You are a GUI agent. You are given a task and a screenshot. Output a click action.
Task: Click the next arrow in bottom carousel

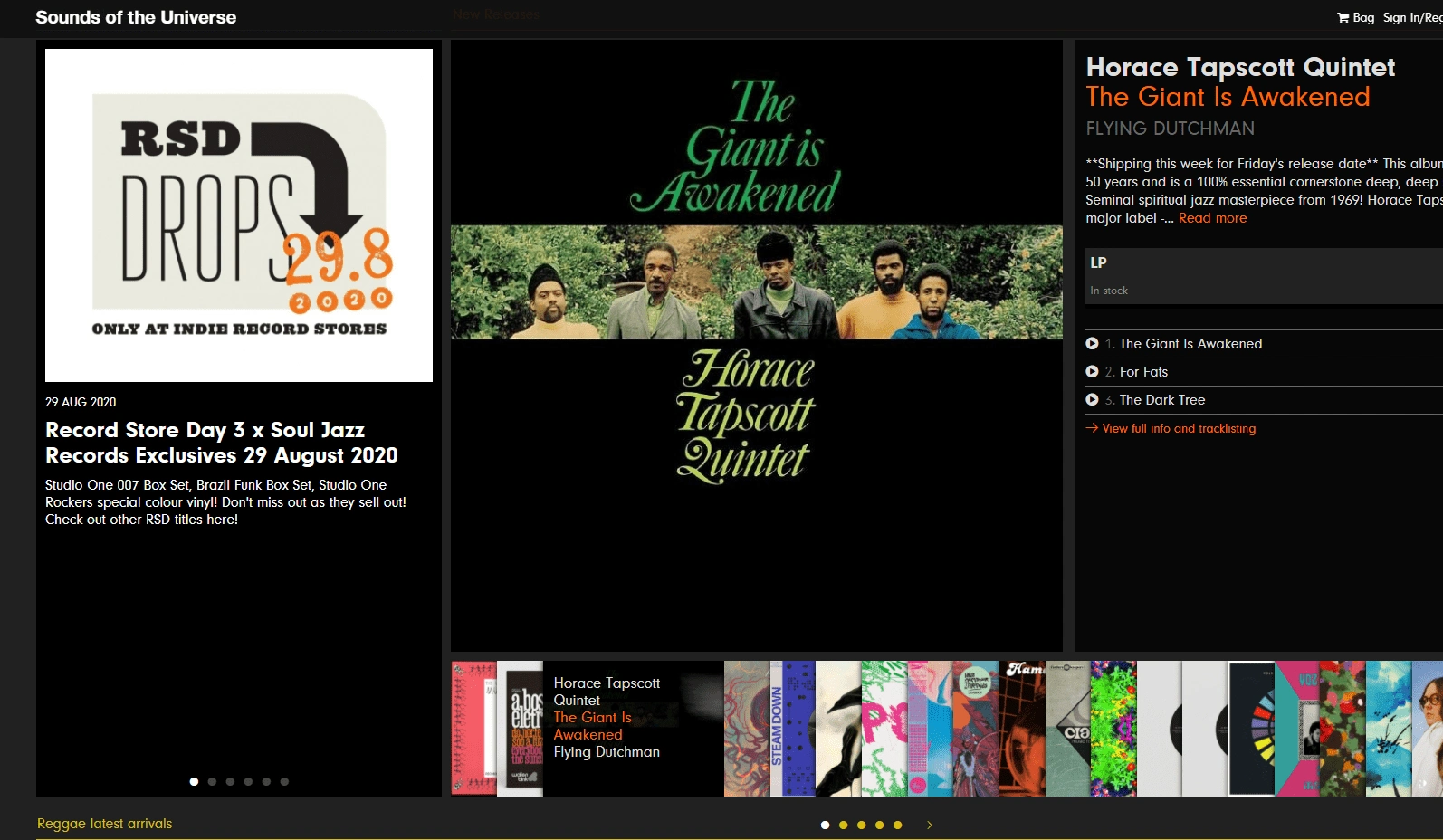[929, 825]
